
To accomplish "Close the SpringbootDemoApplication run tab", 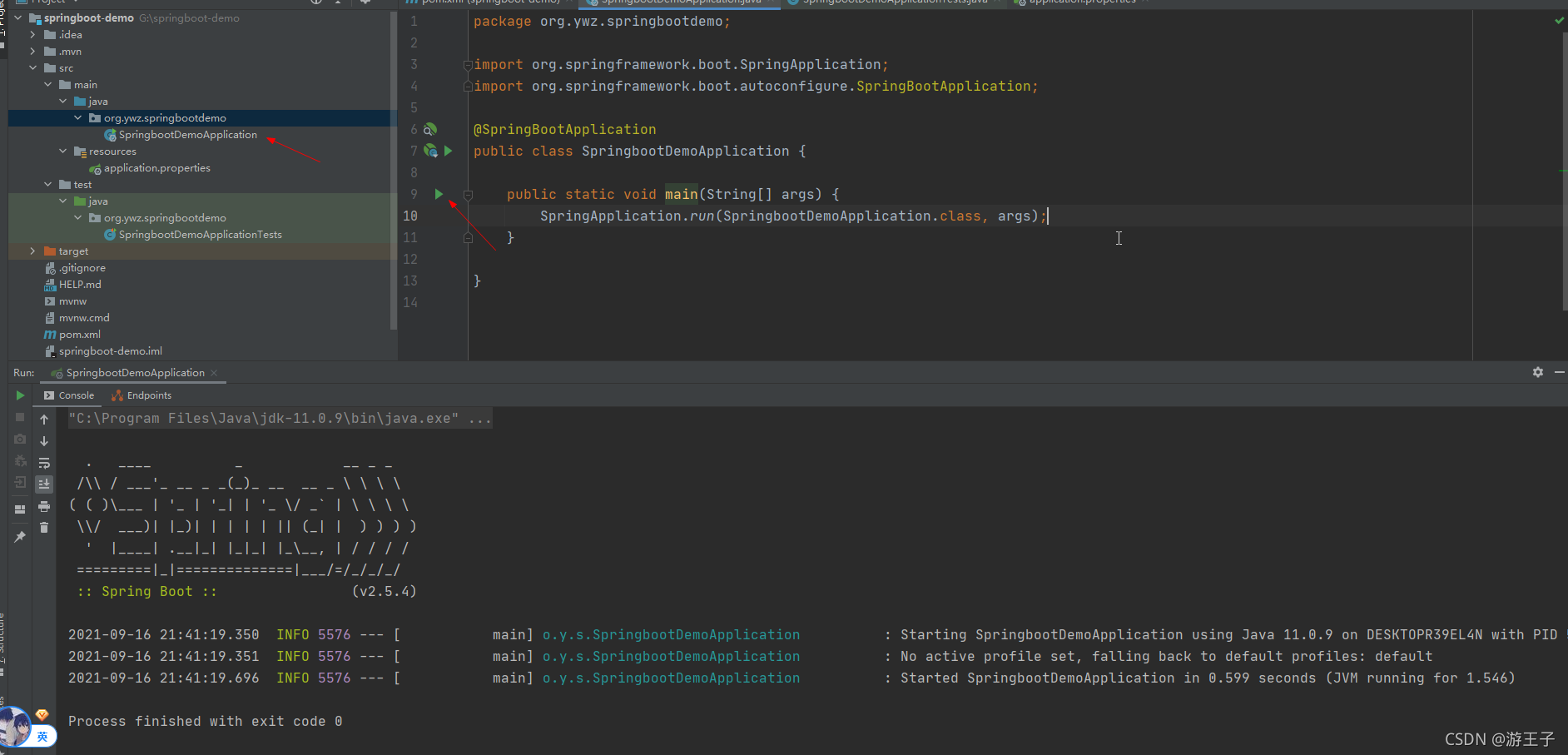I will (x=214, y=373).
